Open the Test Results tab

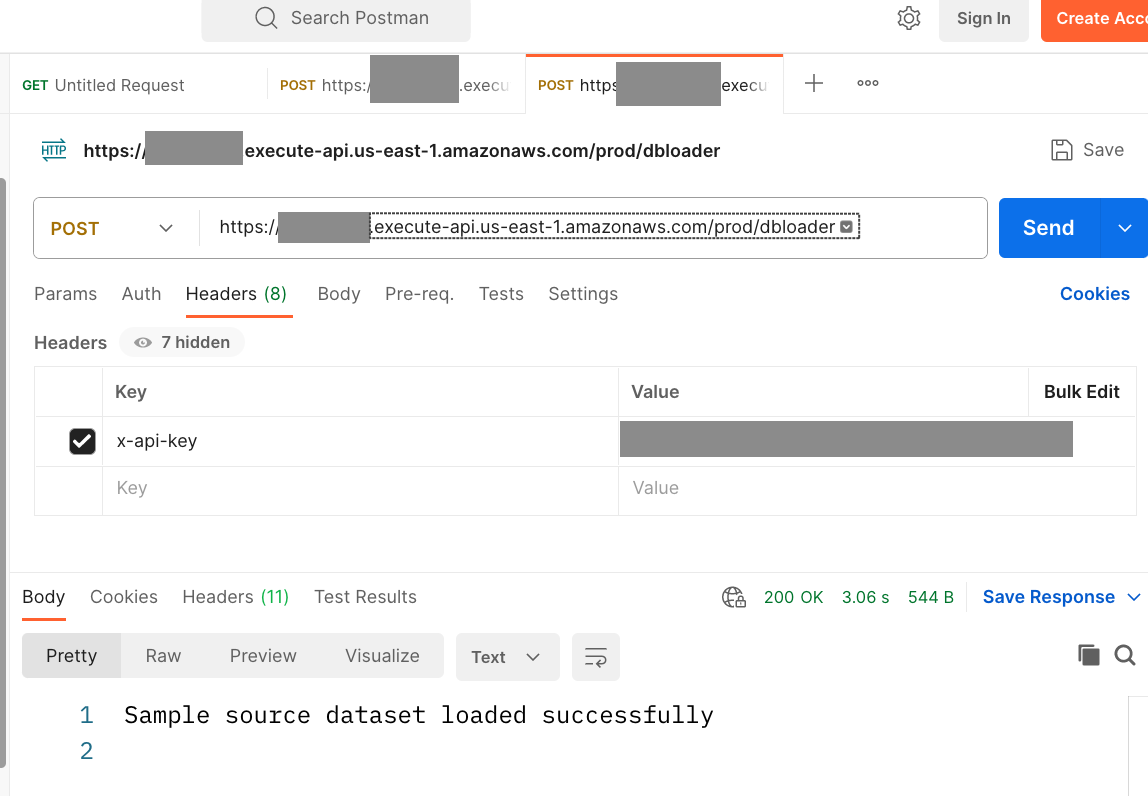click(x=365, y=598)
